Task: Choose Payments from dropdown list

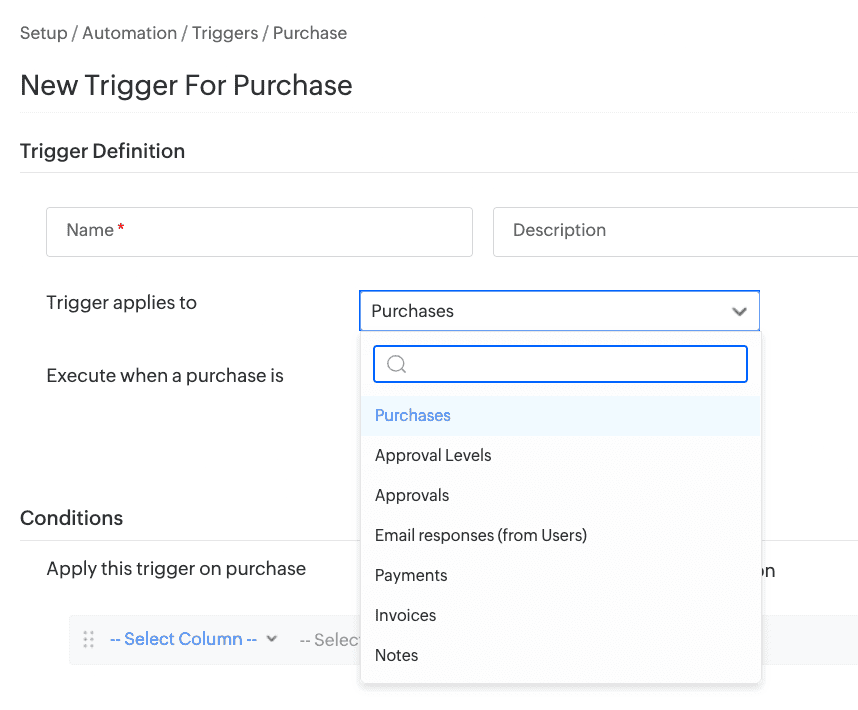Action: 411,575
